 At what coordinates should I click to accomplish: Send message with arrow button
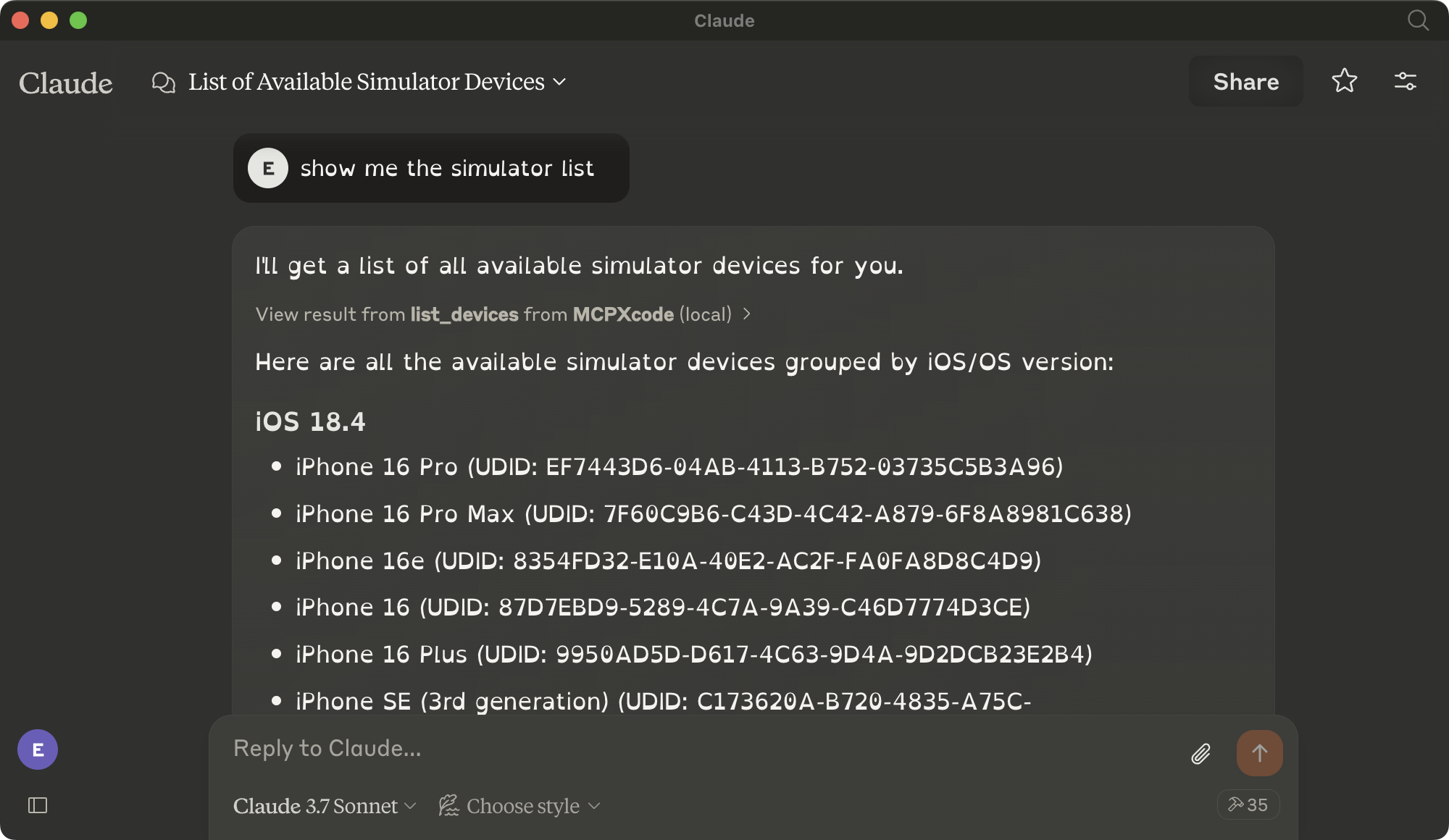1259,753
